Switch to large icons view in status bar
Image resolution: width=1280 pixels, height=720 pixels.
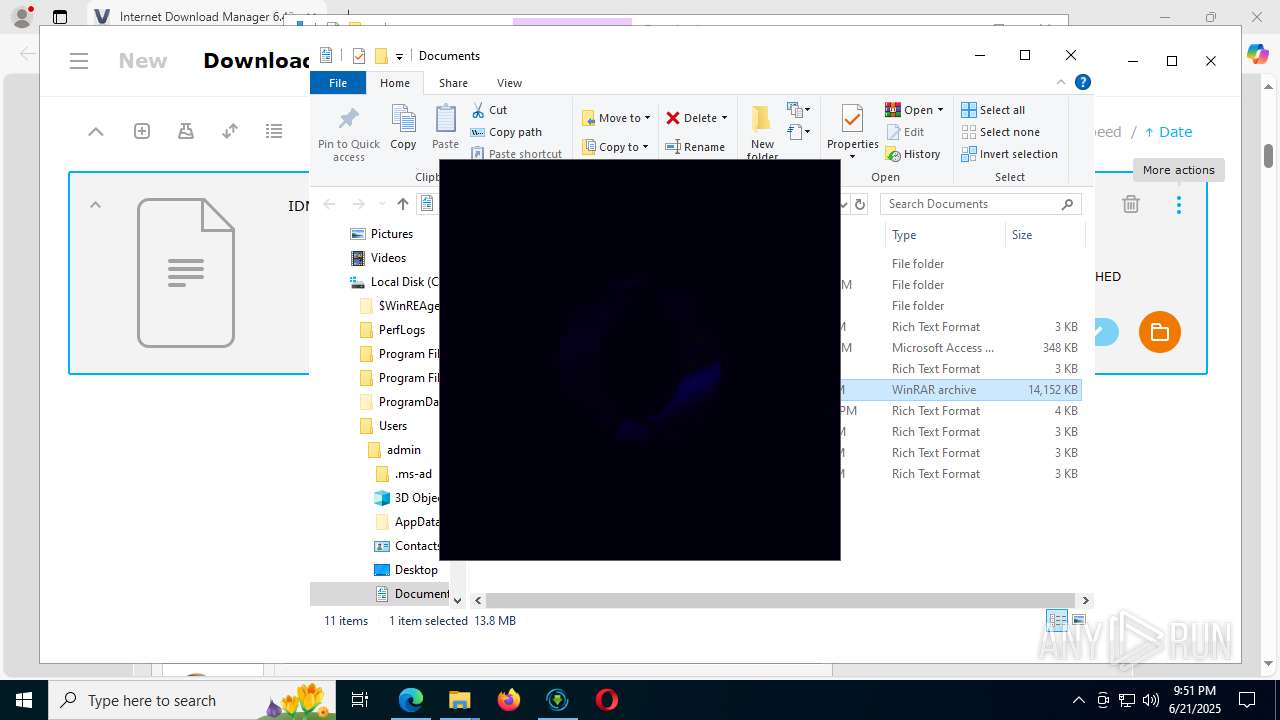[x=1079, y=620]
